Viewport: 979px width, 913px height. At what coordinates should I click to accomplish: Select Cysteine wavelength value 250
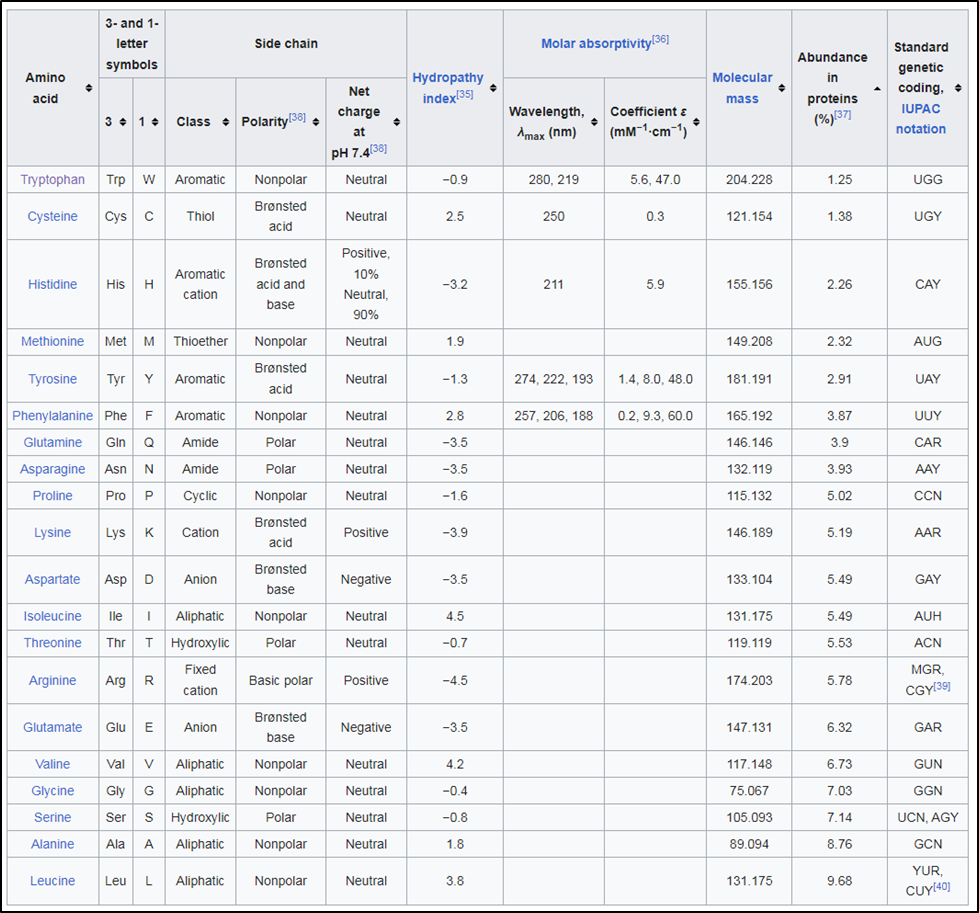point(553,217)
